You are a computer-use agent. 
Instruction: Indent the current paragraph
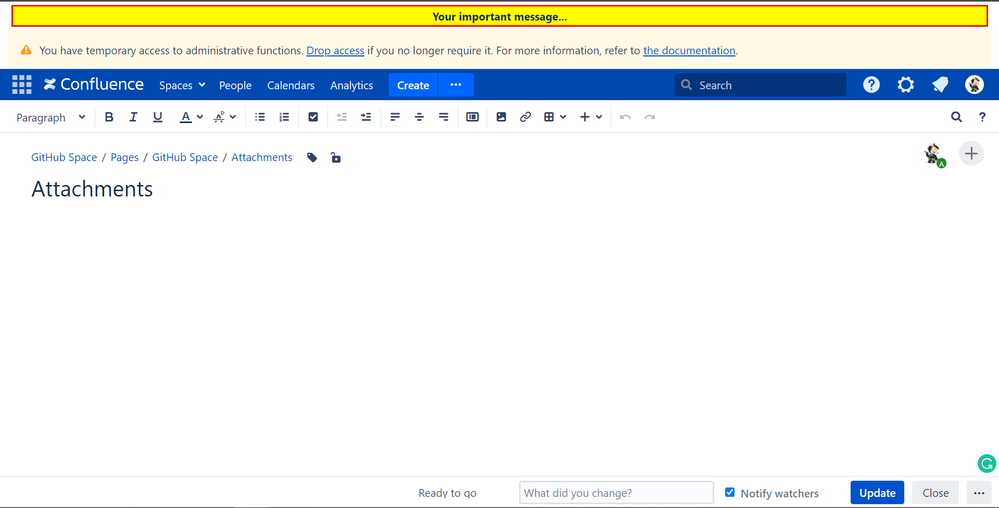click(366, 117)
